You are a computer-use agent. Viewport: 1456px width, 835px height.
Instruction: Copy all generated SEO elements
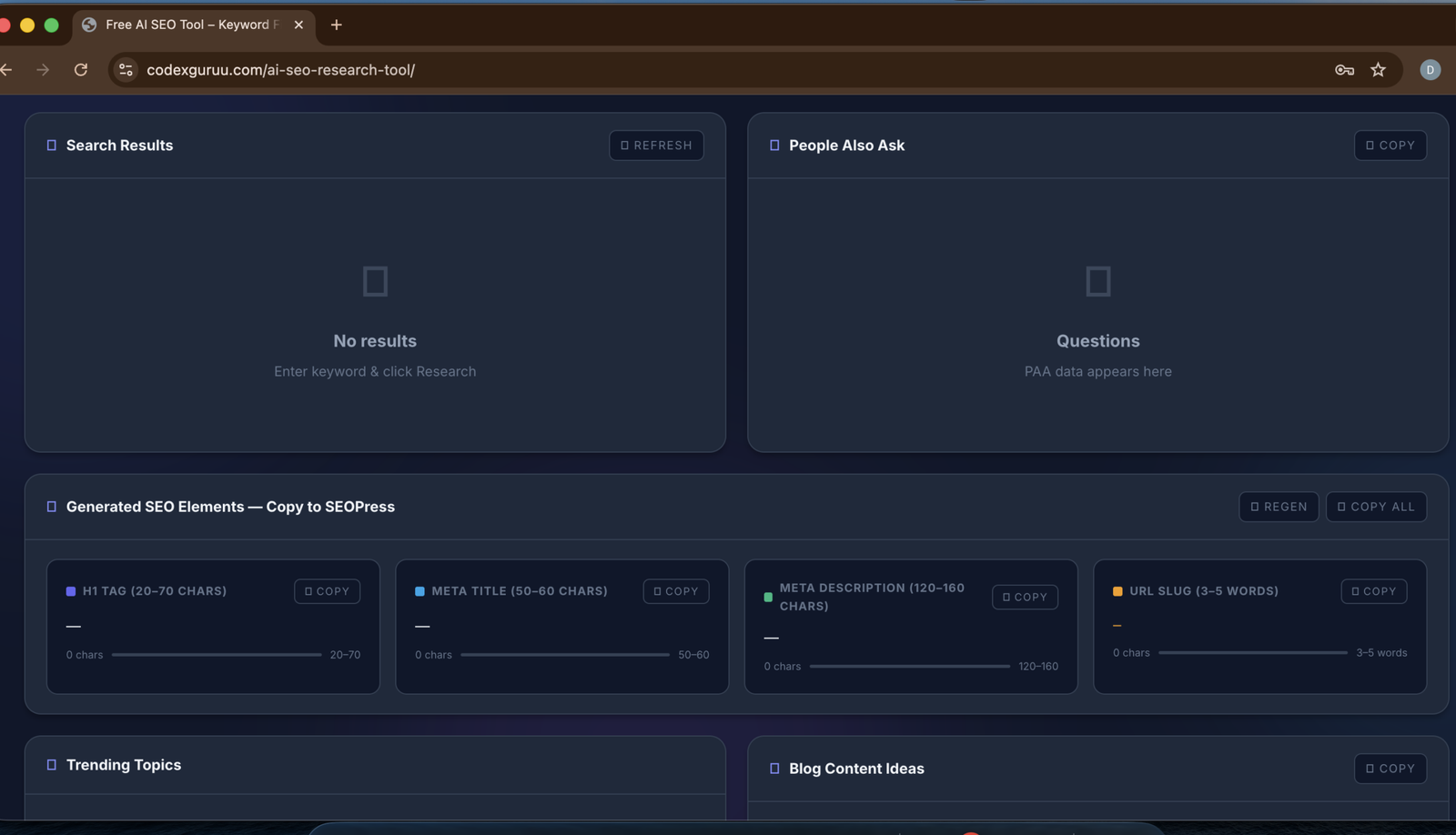[1376, 507]
